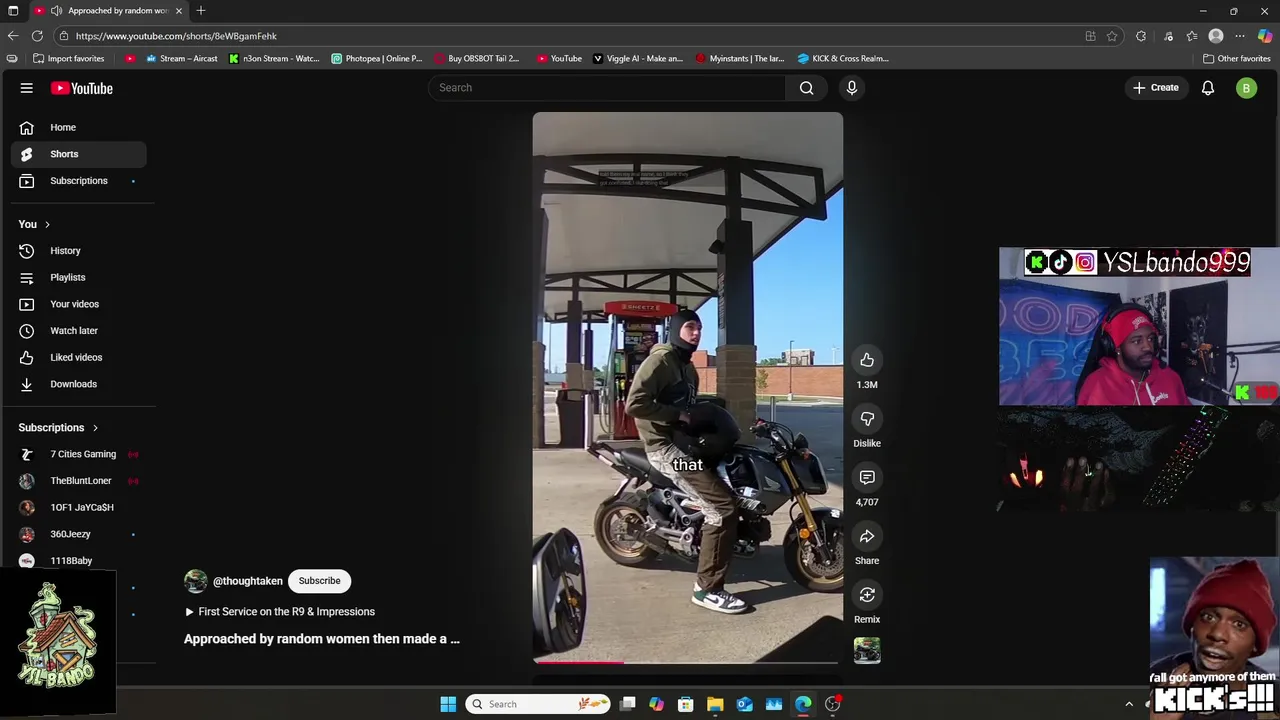
Task: Open Edge Copilot icon in toolbar
Action: pyautogui.click(x=1265, y=36)
